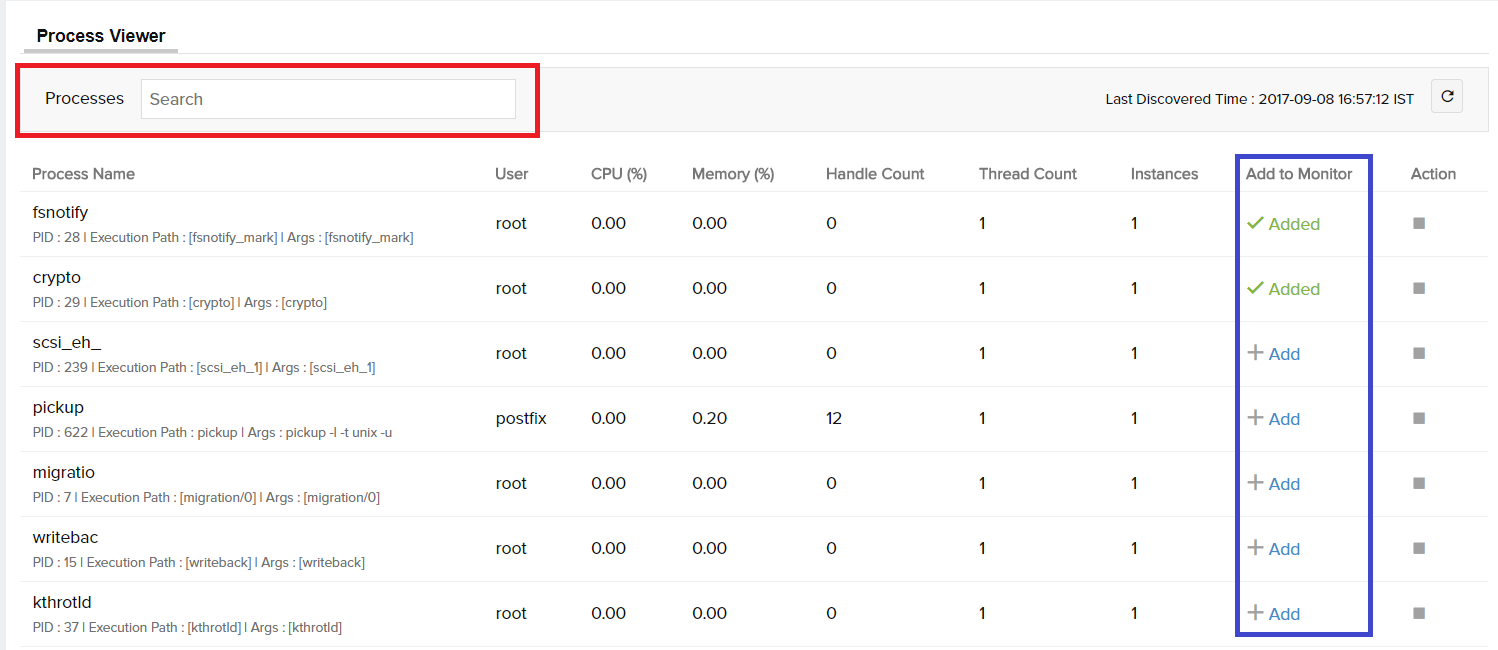
Task: Add kthrotld process to monitor
Action: [x=1274, y=614]
